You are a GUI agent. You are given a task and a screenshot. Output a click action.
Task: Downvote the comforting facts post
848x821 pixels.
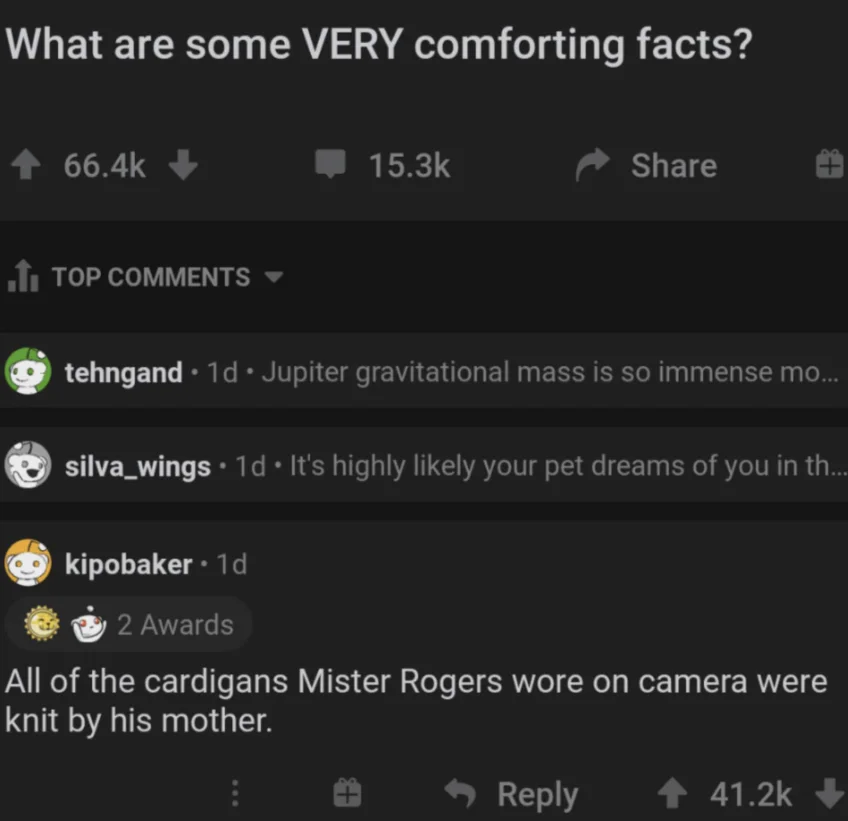(182, 166)
